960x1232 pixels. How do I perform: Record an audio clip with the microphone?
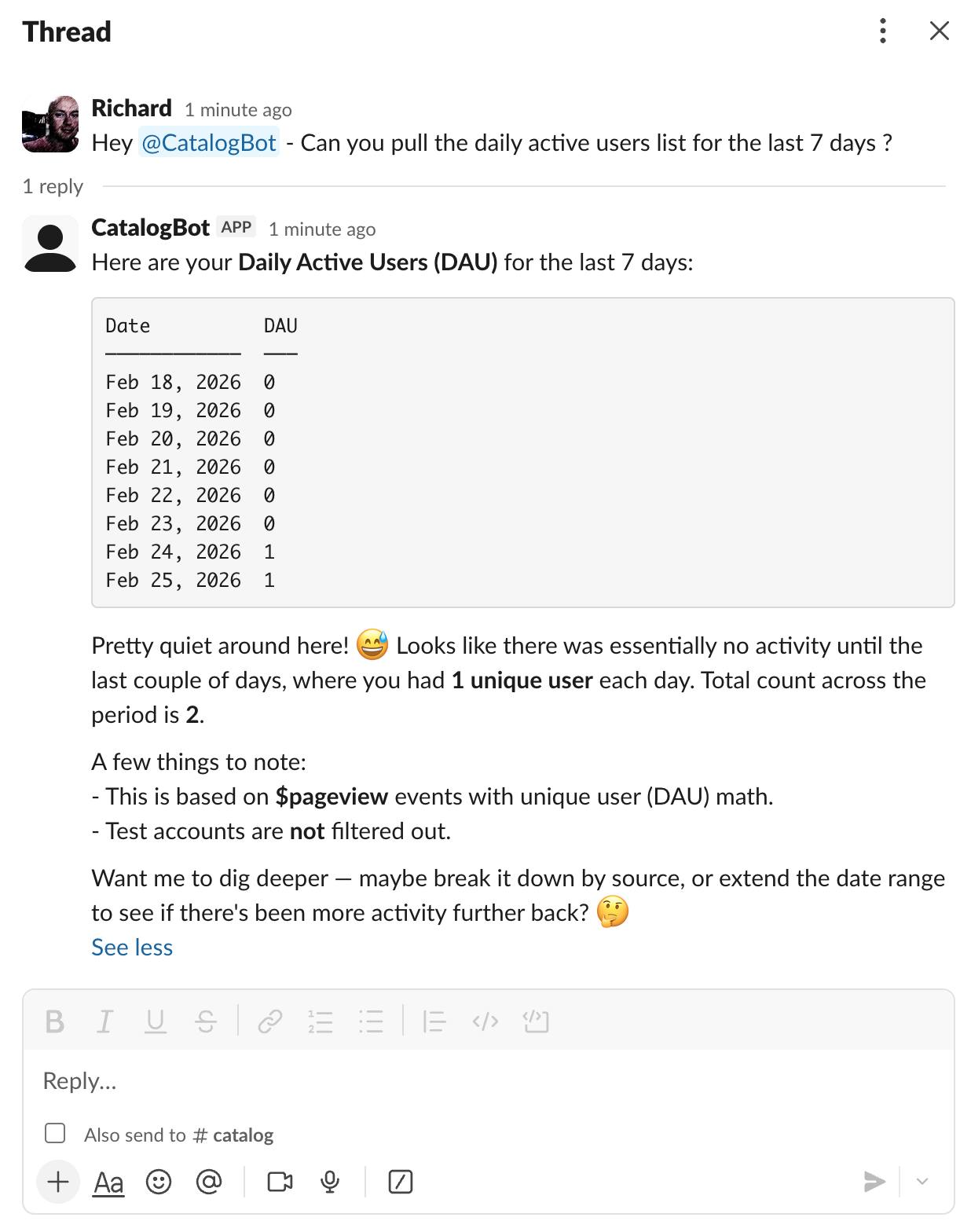pos(330,1182)
